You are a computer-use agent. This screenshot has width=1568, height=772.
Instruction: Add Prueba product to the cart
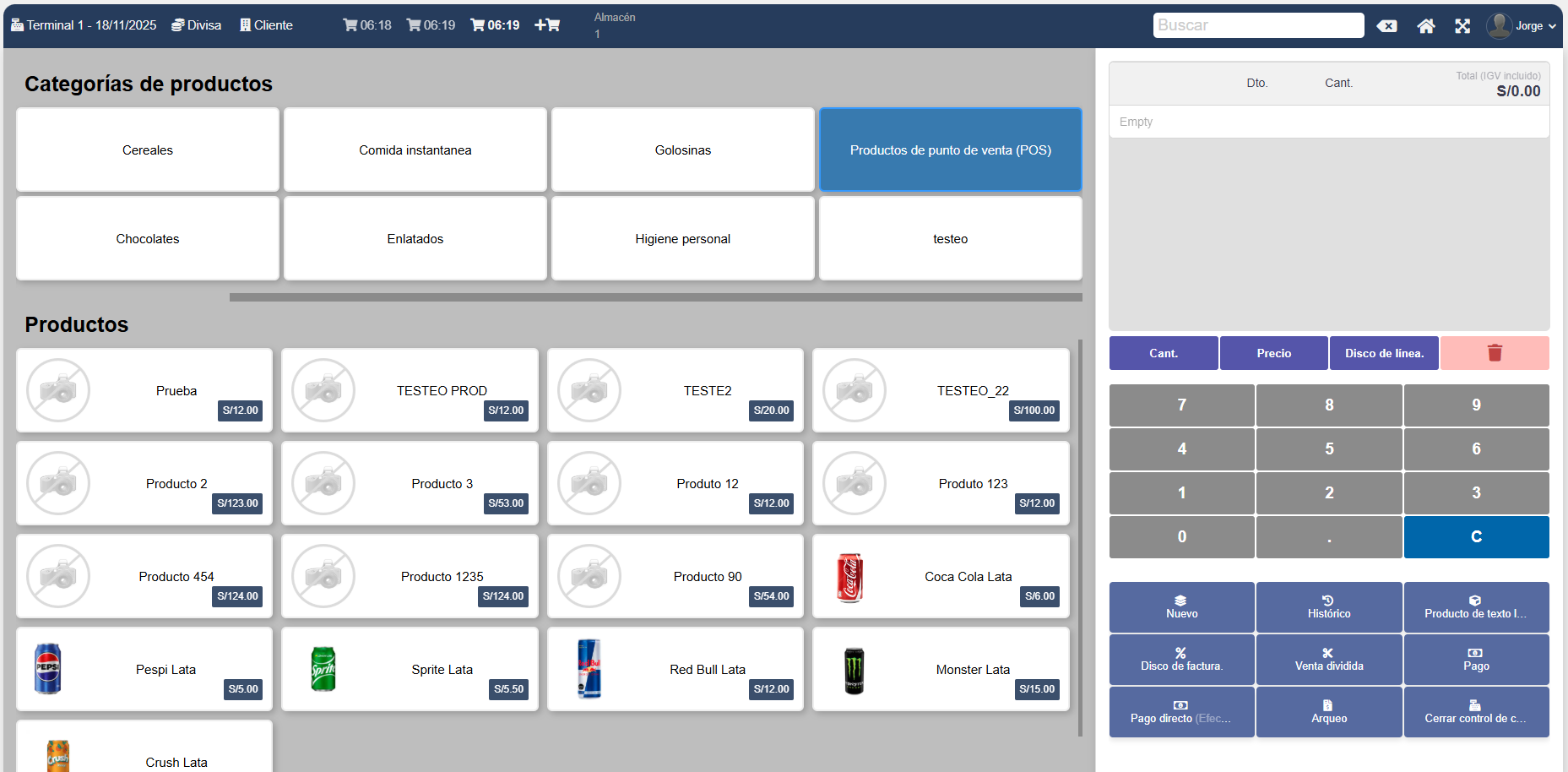(x=144, y=390)
